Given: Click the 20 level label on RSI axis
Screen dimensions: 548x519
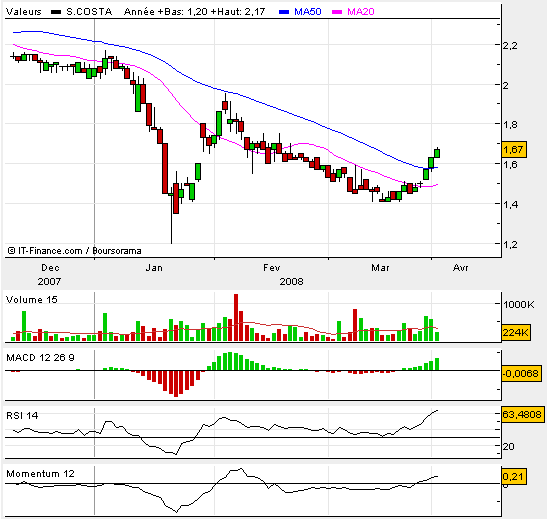Looking at the screenshot, I should click(x=508, y=446).
